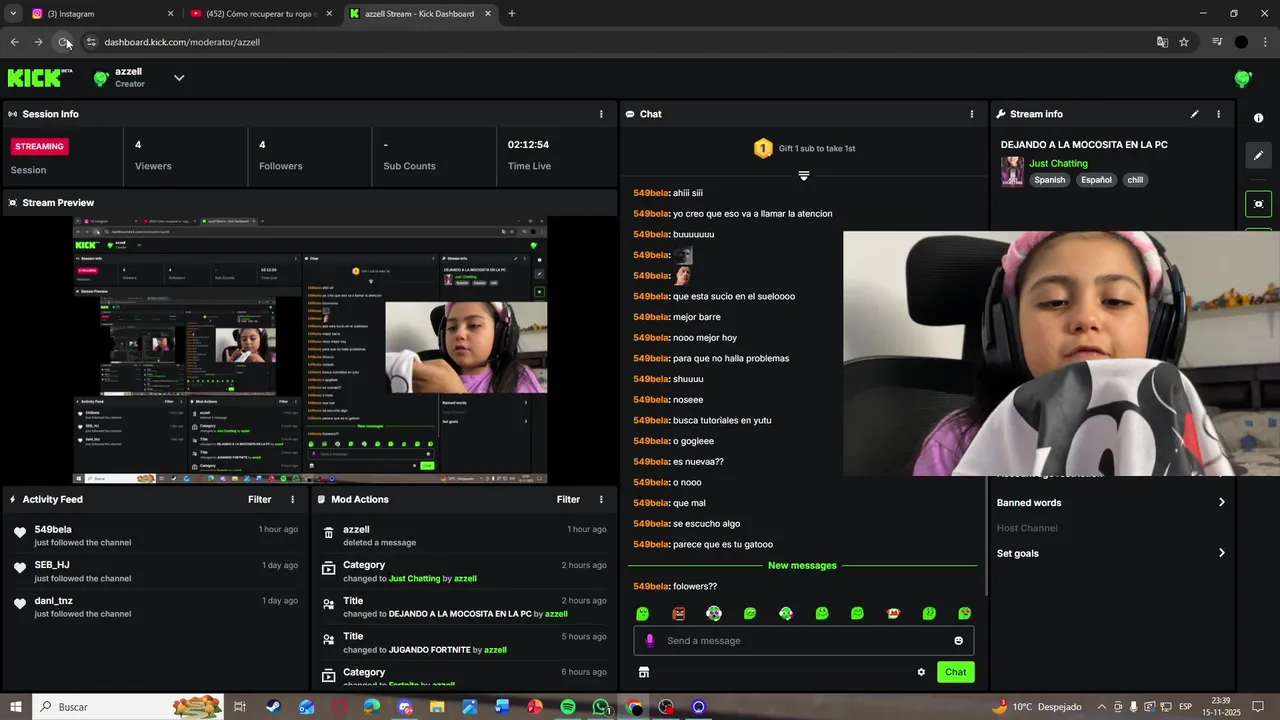The image size is (1280, 720).
Task: Open Stream info panel three-dot menu
Action: coord(1218,114)
